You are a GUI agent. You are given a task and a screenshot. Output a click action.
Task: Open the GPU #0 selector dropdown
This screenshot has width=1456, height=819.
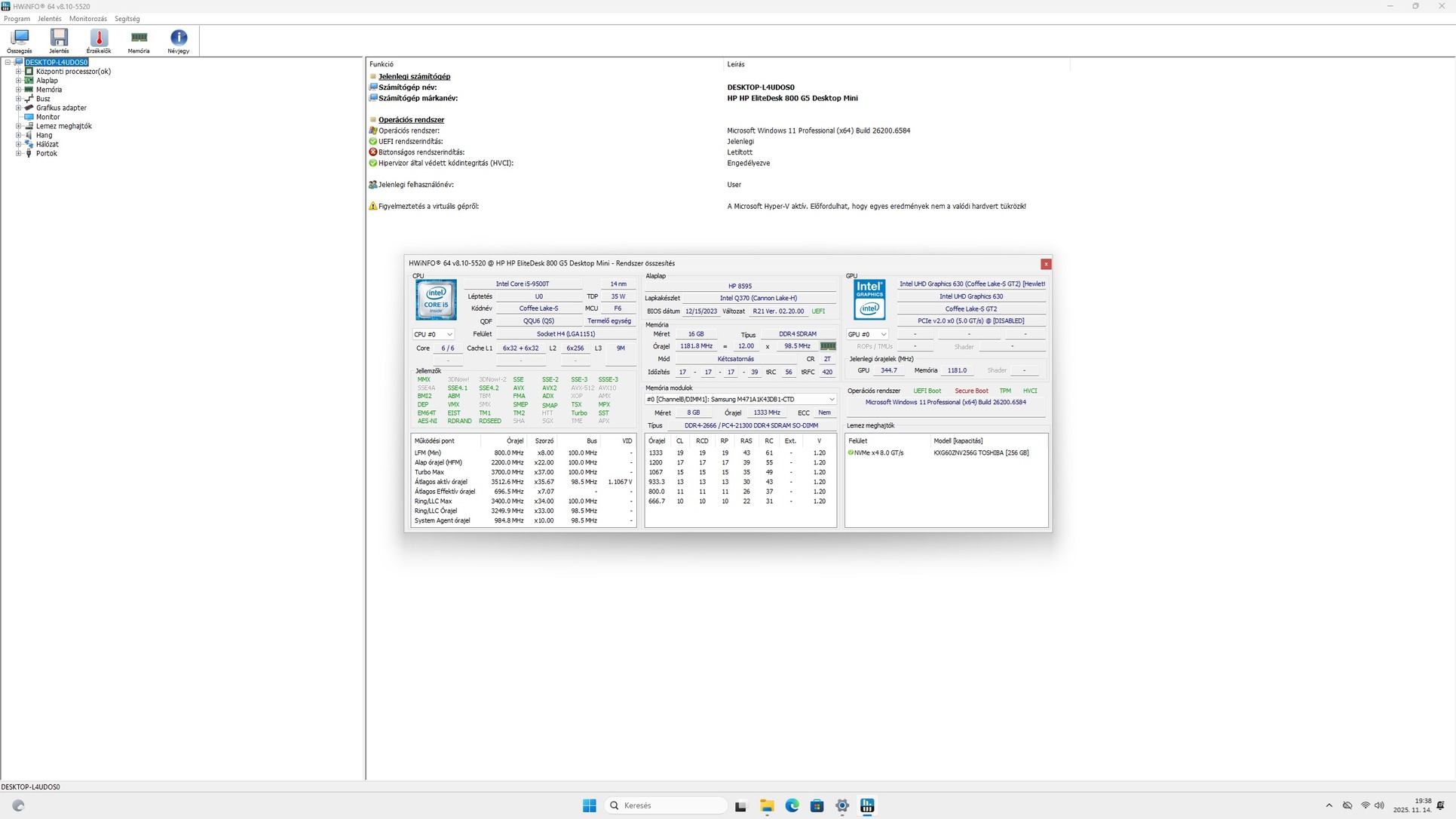coord(867,334)
